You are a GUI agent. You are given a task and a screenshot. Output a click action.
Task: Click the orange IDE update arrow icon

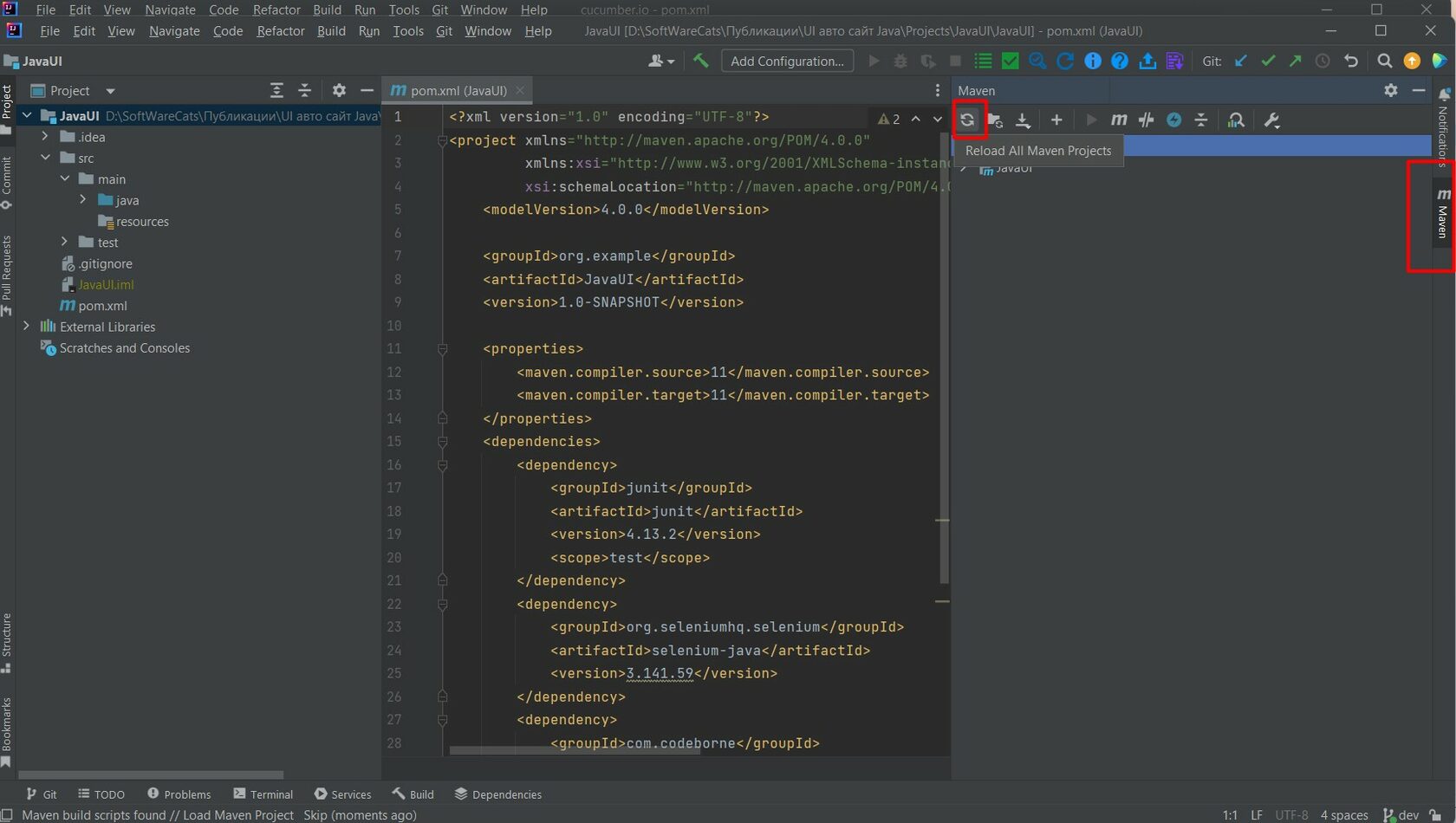coord(1412,61)
